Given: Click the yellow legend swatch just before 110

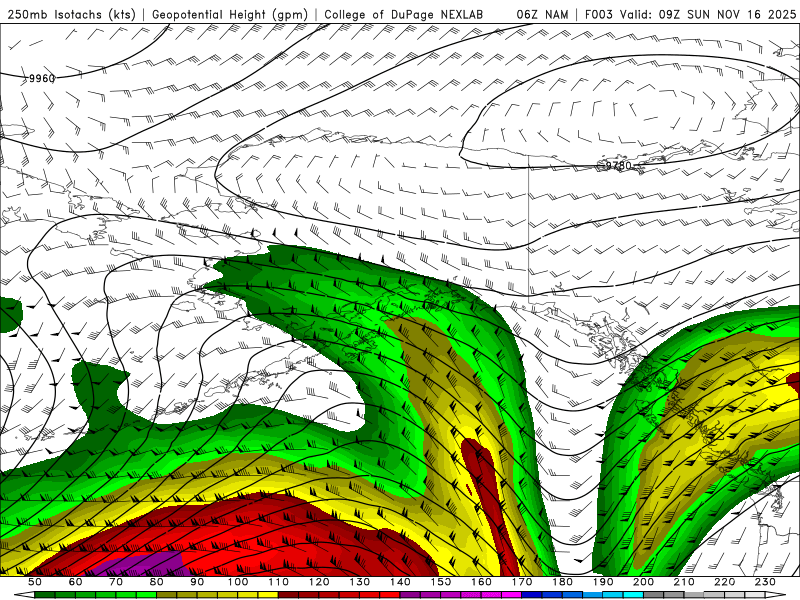Looking at the screenshot, I should coord(268,595).
